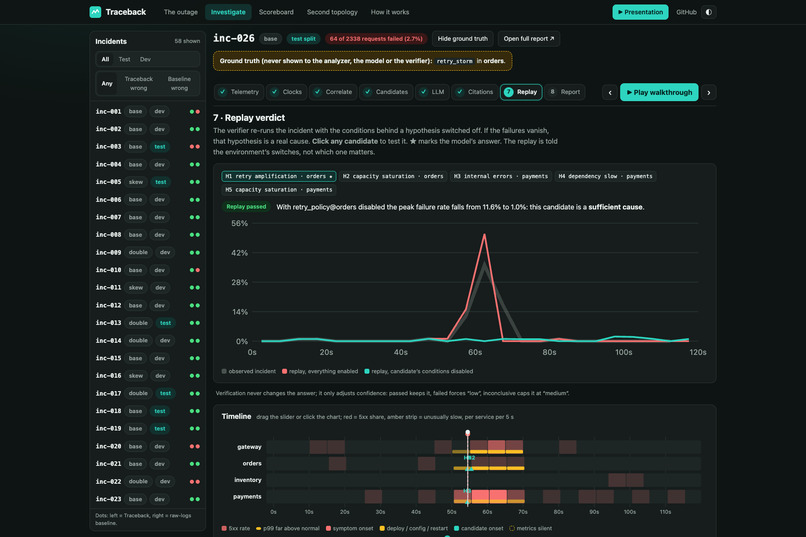The height and width of the screenshot is (537, 806).
Task: Click the observed incident legend entry
Action: [x=248, y=371]
